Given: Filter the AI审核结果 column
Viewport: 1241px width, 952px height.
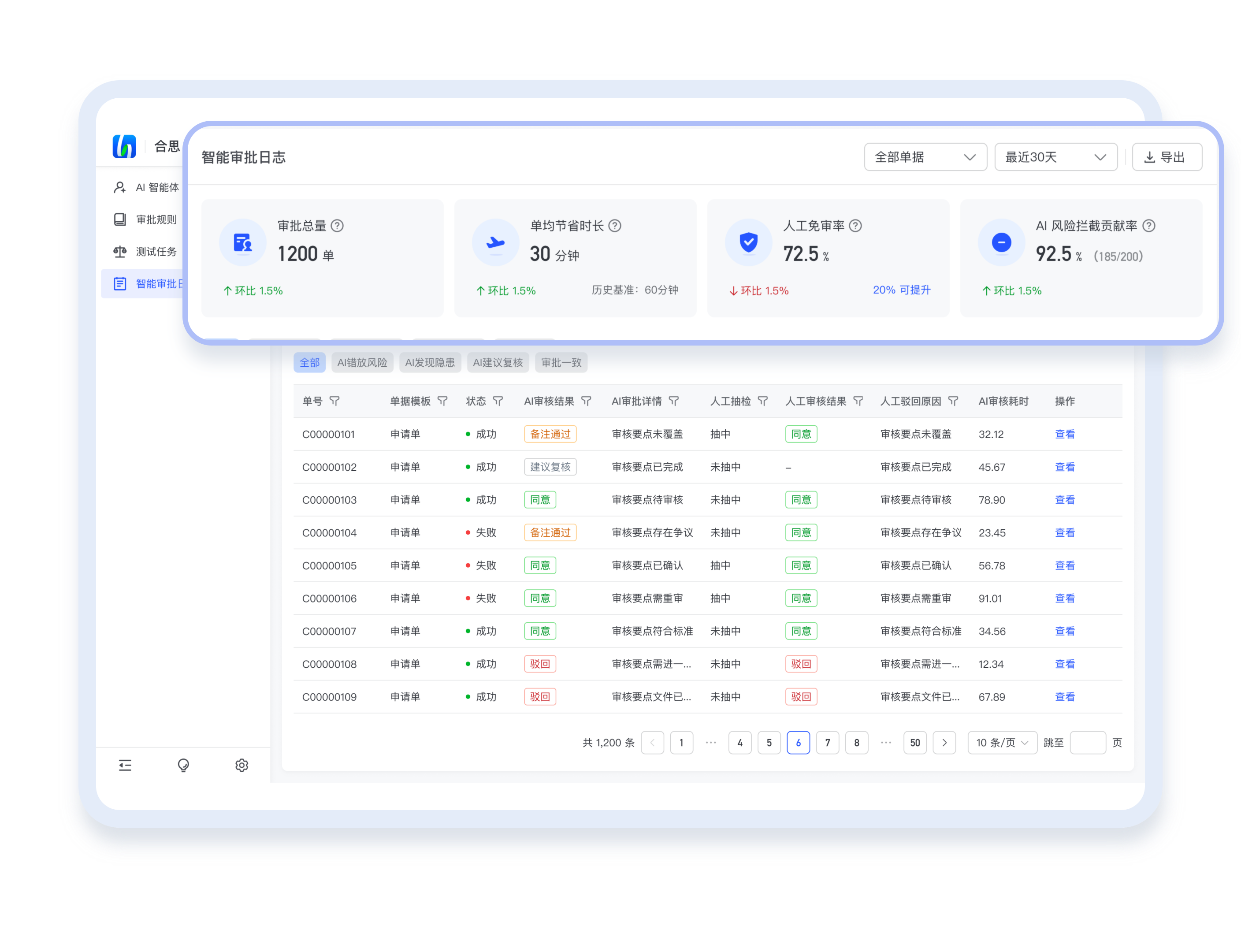Looking at the screenshot, I should pos(587,401).
